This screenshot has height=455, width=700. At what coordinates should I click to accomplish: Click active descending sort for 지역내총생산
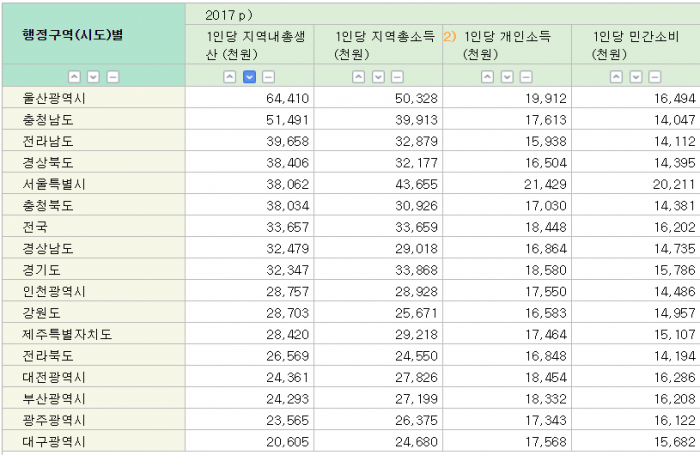coord(249,77)
